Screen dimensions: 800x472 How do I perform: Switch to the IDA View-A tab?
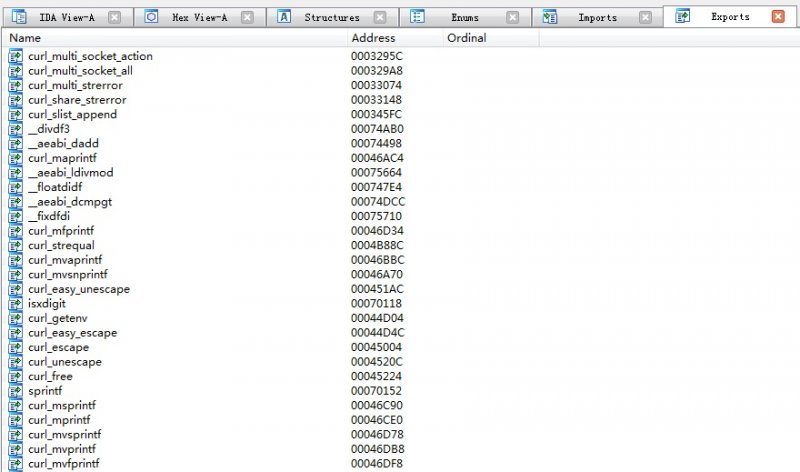pyautogui.click(x=67, y=17)
